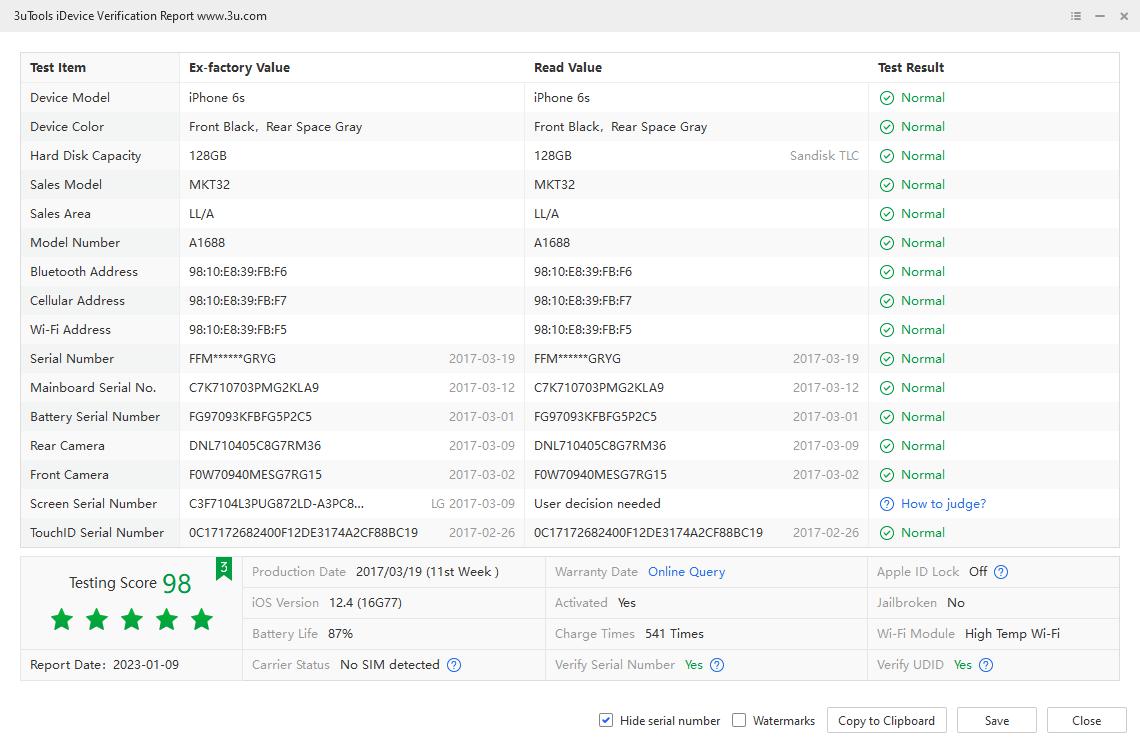Click the green check icon for Serial Number
1140x749 pixels.
click(886, 359)
